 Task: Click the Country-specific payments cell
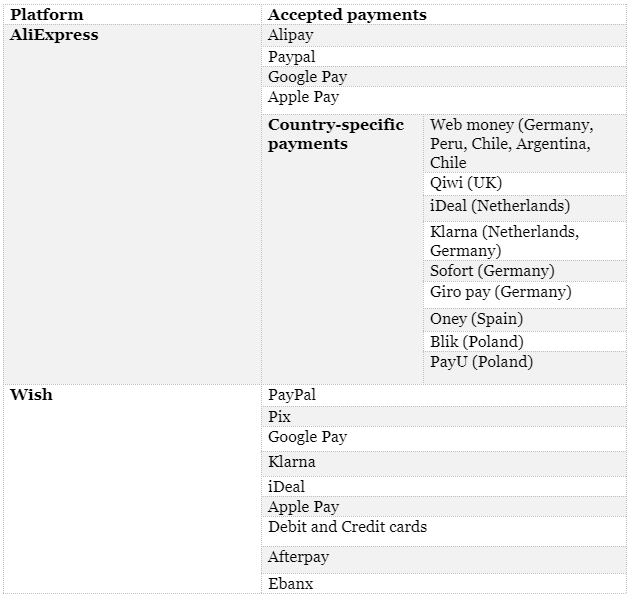tap(336, 134)
